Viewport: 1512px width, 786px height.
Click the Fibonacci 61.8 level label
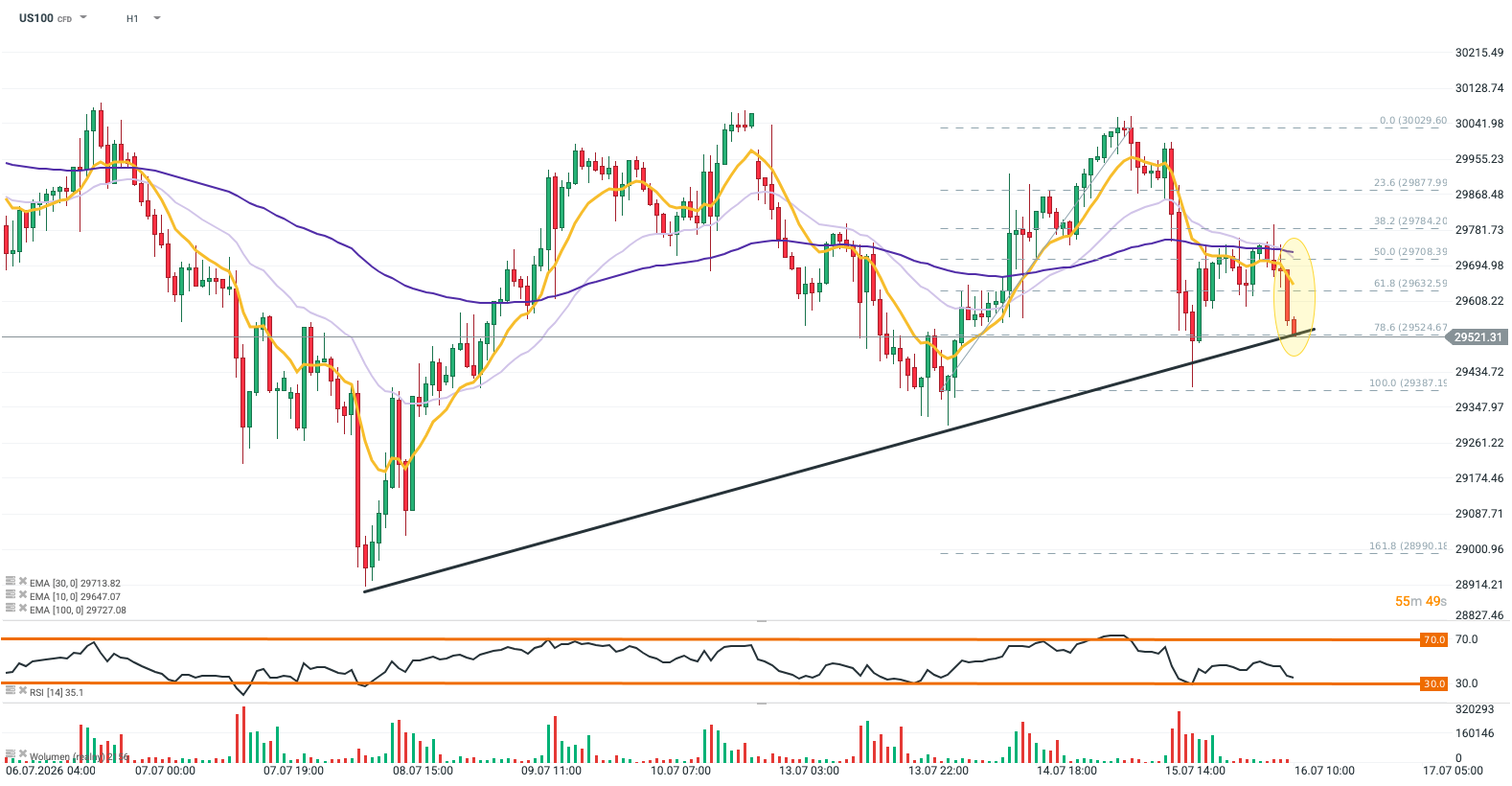(1409, 284)
